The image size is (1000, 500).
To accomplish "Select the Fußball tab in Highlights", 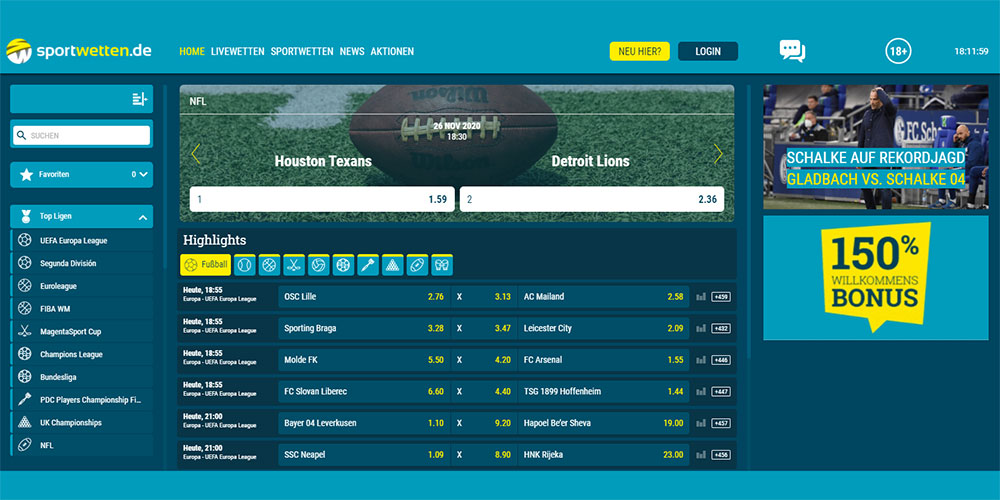I will [x=205, y=265].
